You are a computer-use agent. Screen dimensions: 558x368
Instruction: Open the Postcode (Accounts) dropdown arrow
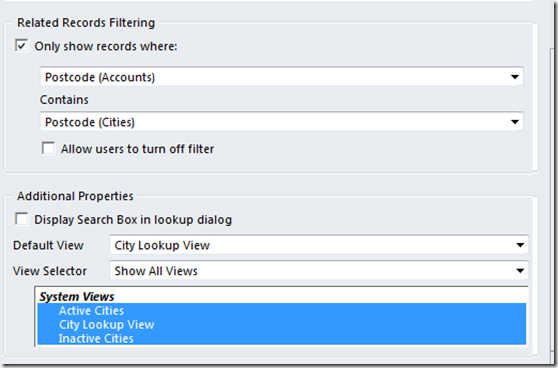(x=515, y=77)
